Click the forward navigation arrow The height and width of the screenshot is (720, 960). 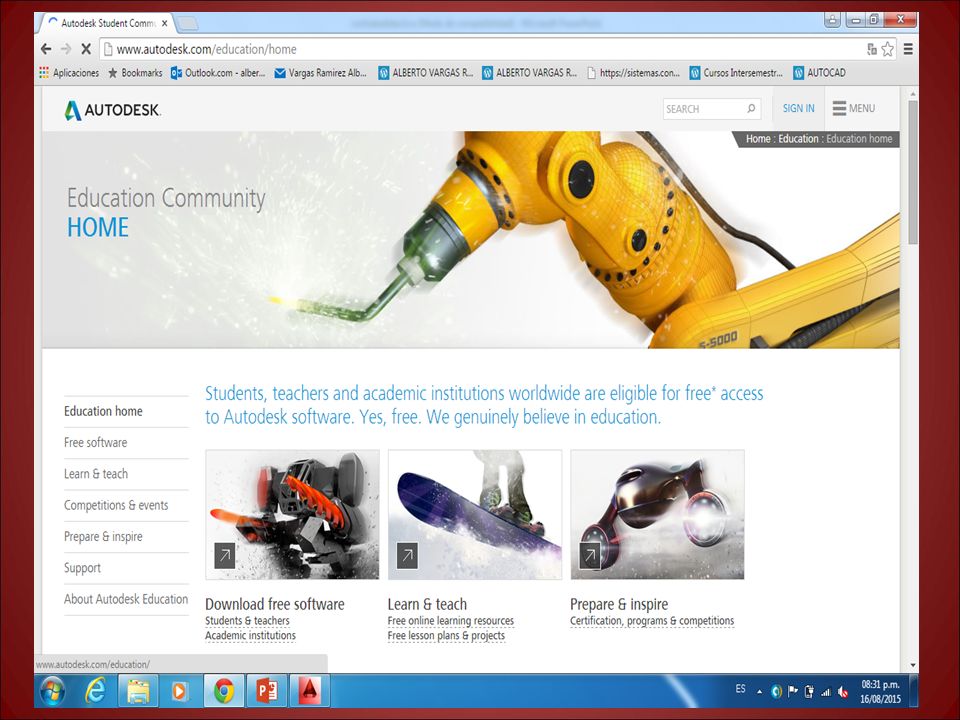coord(66,49)
